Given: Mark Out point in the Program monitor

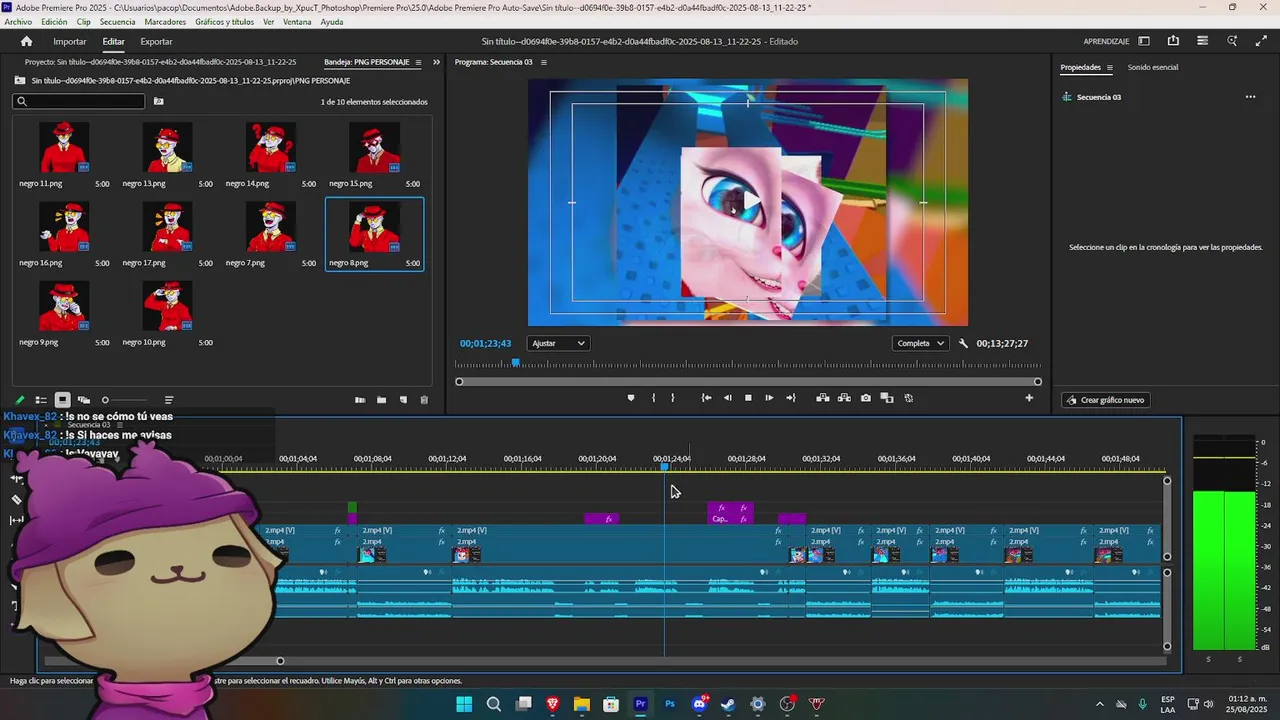Looking at the screenshot, I should click(672, 398).
